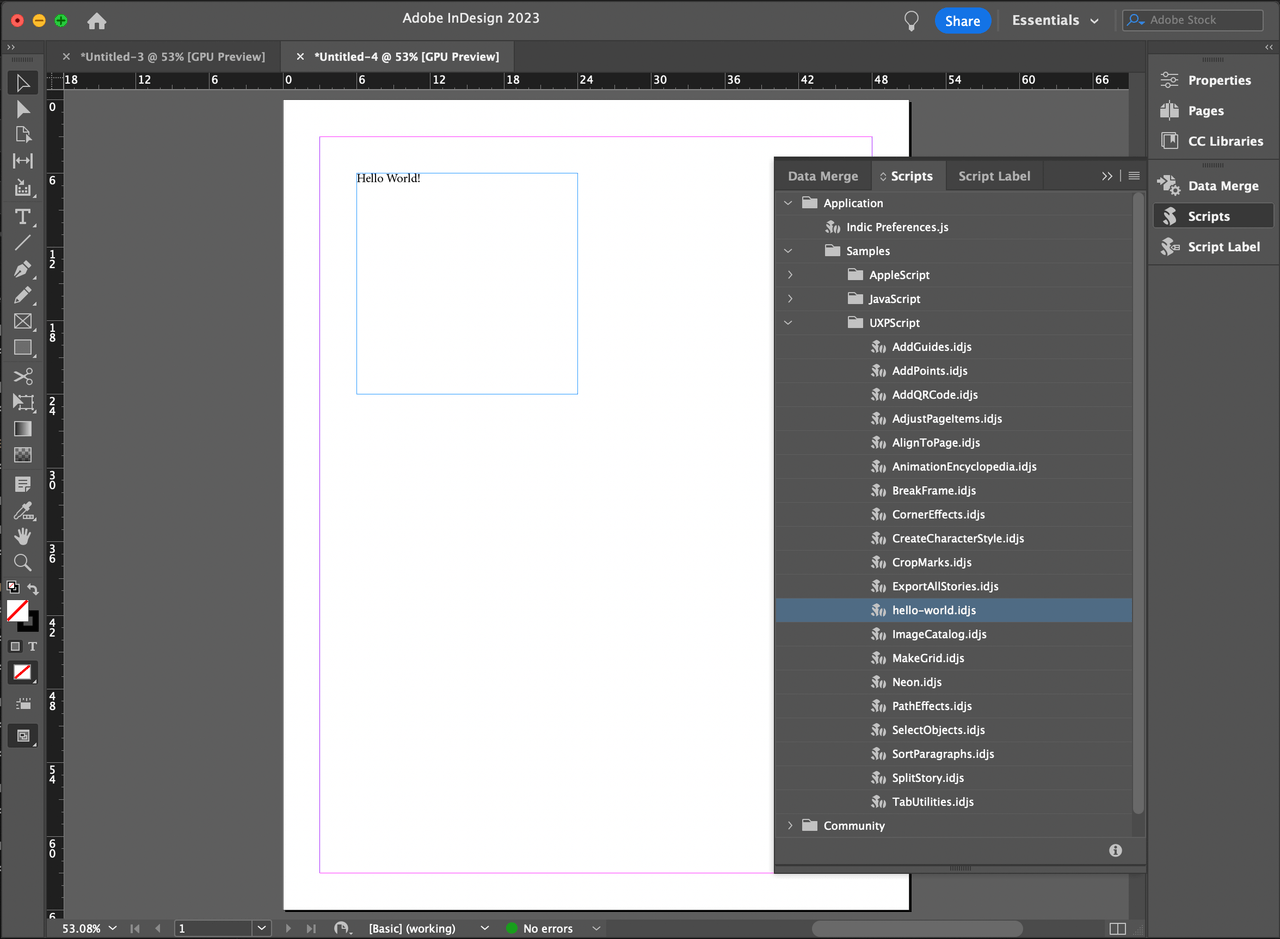Select the Hand tool
The height and width of the screenshot is (939, 1280).
(23, 537)
